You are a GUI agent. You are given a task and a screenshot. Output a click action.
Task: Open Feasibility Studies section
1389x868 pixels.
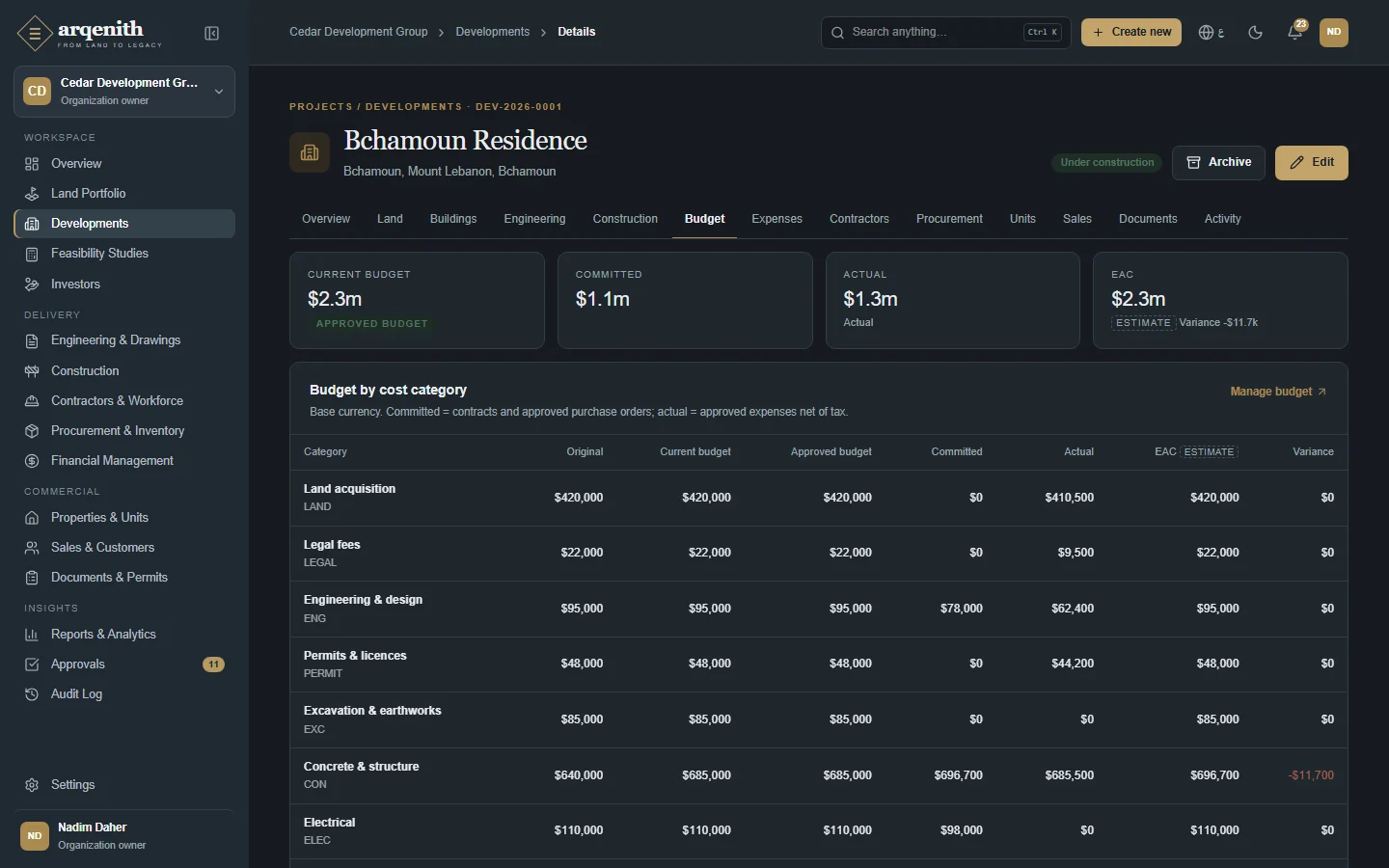coord(124,254)
